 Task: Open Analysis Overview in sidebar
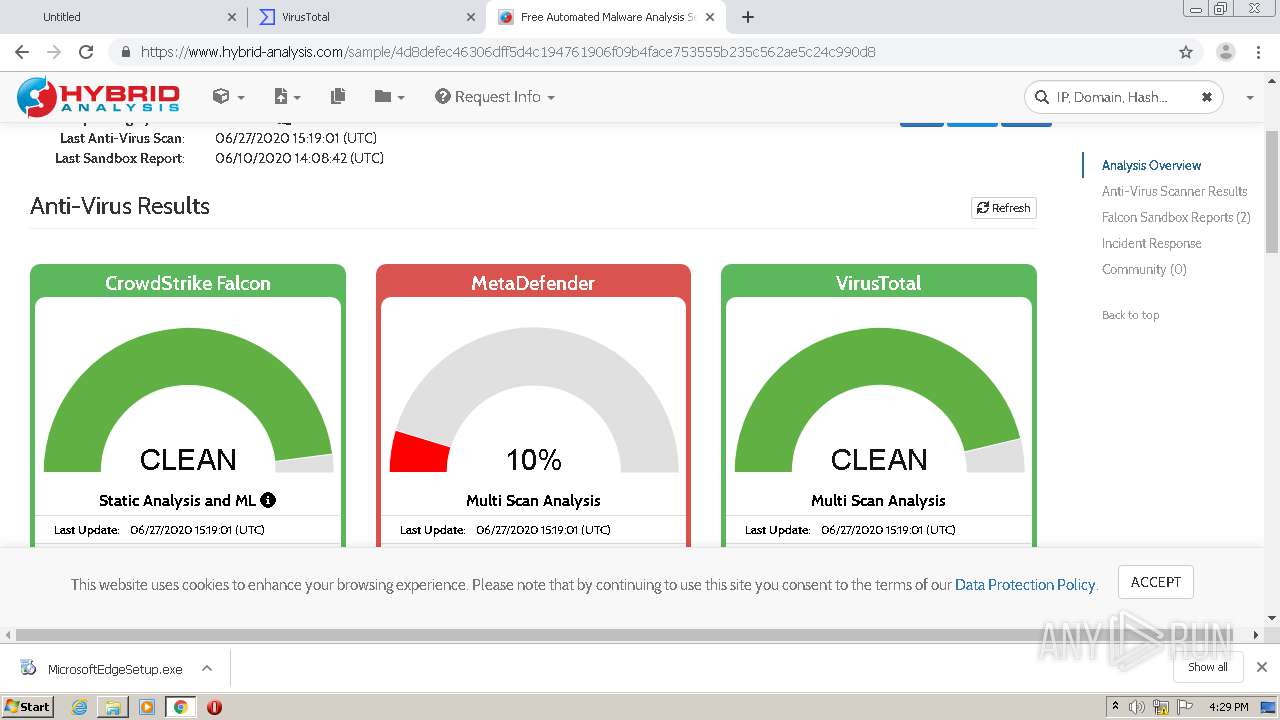tap(1151, 165)
